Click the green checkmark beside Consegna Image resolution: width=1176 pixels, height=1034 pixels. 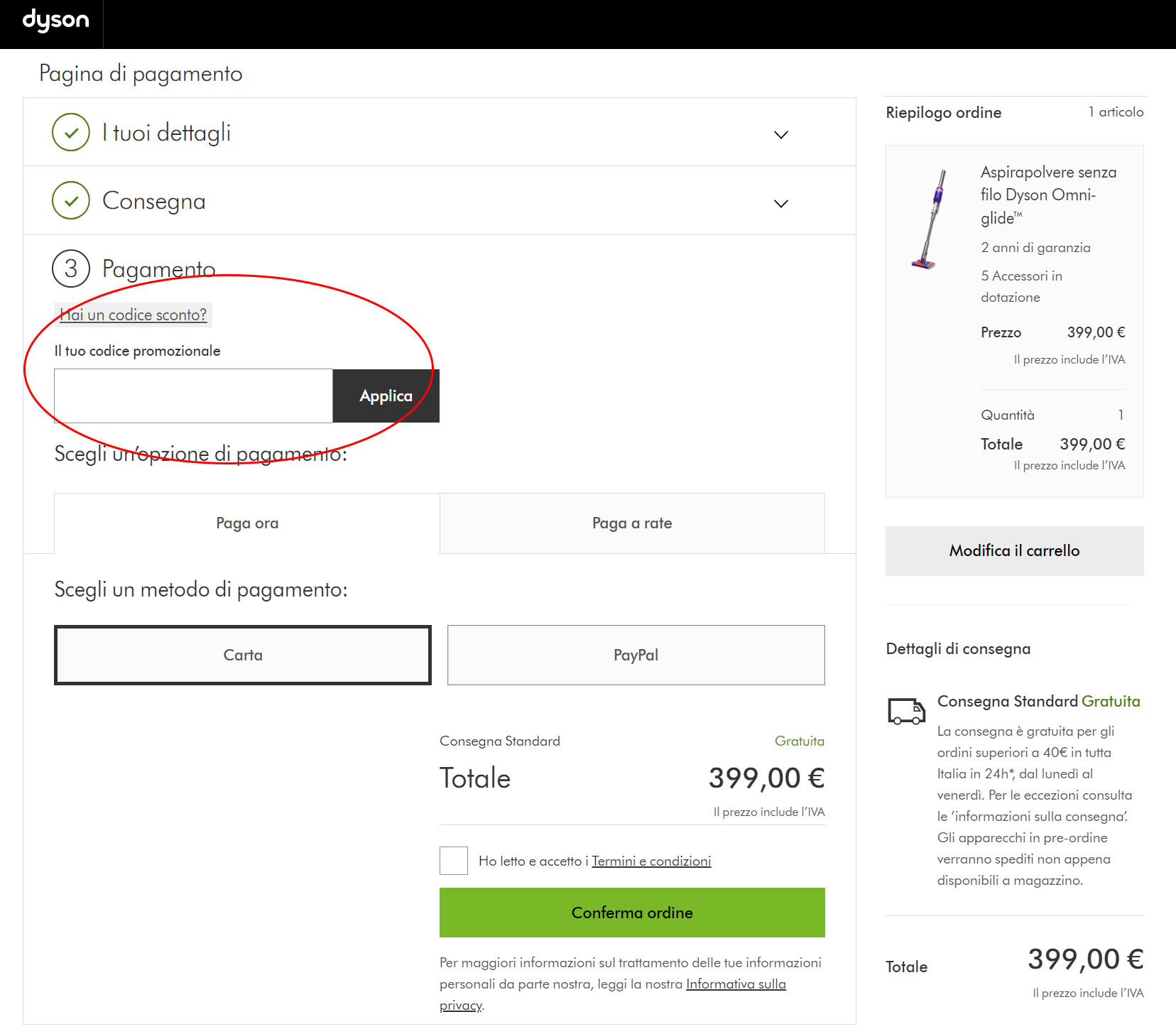(71, 201)
